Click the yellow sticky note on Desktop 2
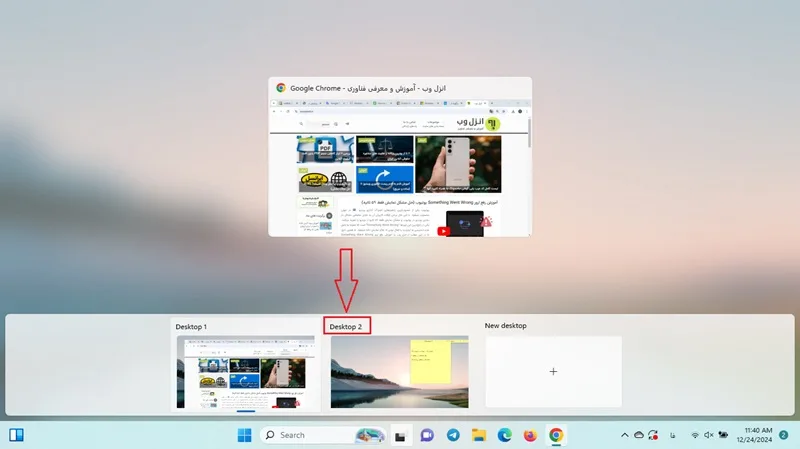This screenshot has width=800, height=449. (431, 362)
